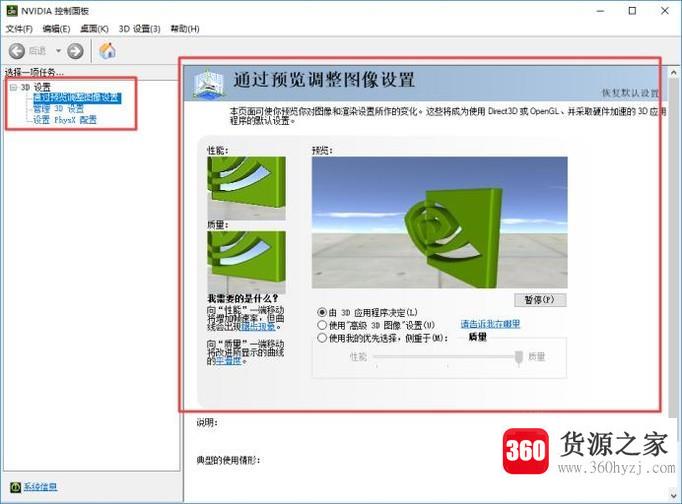Click the 性能 preview thumbnail
682x504 pixels.
coord(247,188)
